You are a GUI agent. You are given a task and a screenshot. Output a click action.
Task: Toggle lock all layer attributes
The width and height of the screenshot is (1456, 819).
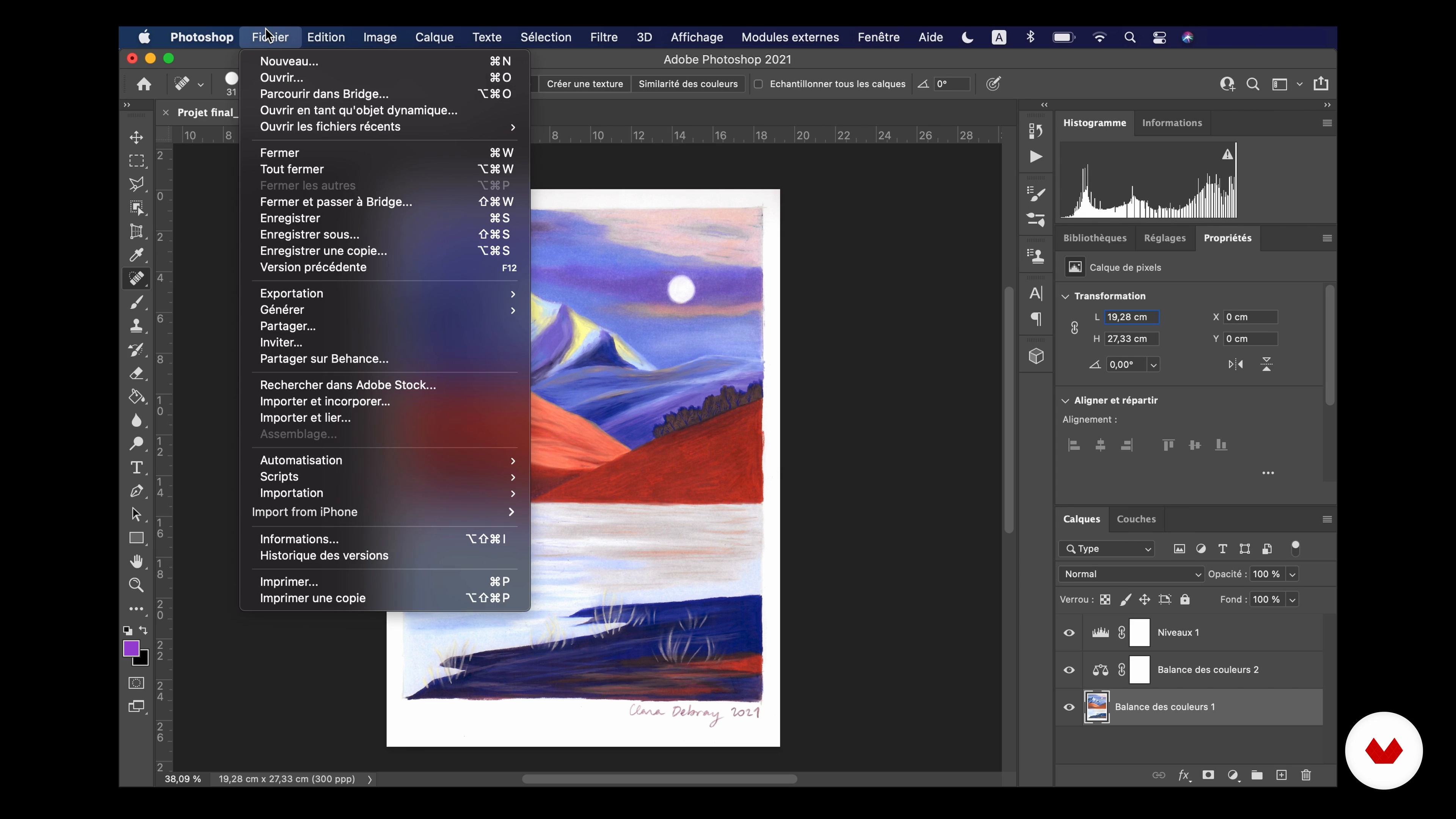[1185, 599]
